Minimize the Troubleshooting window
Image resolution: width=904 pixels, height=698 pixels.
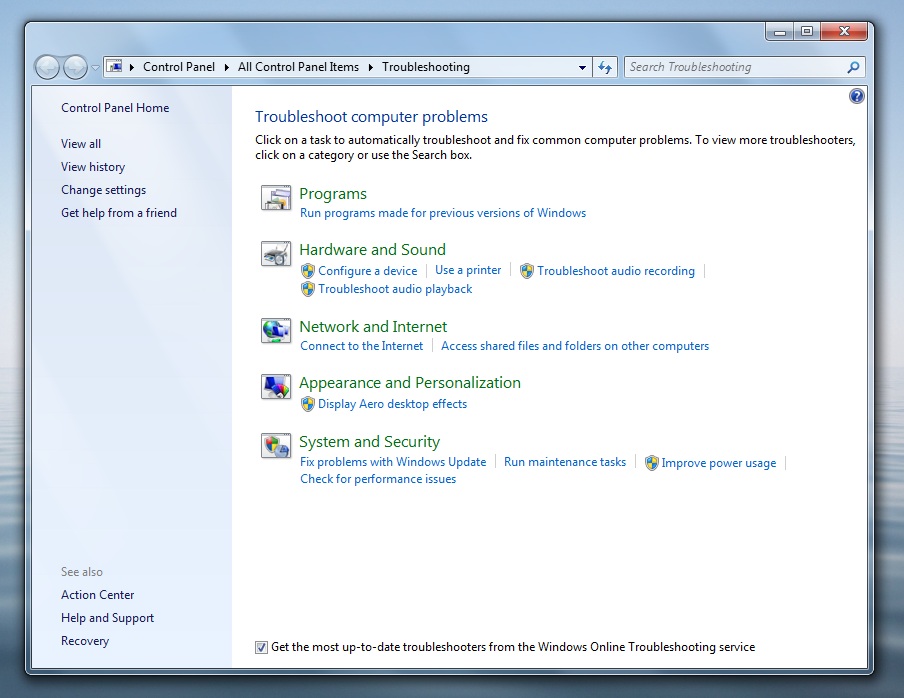[x=779, y=32]
